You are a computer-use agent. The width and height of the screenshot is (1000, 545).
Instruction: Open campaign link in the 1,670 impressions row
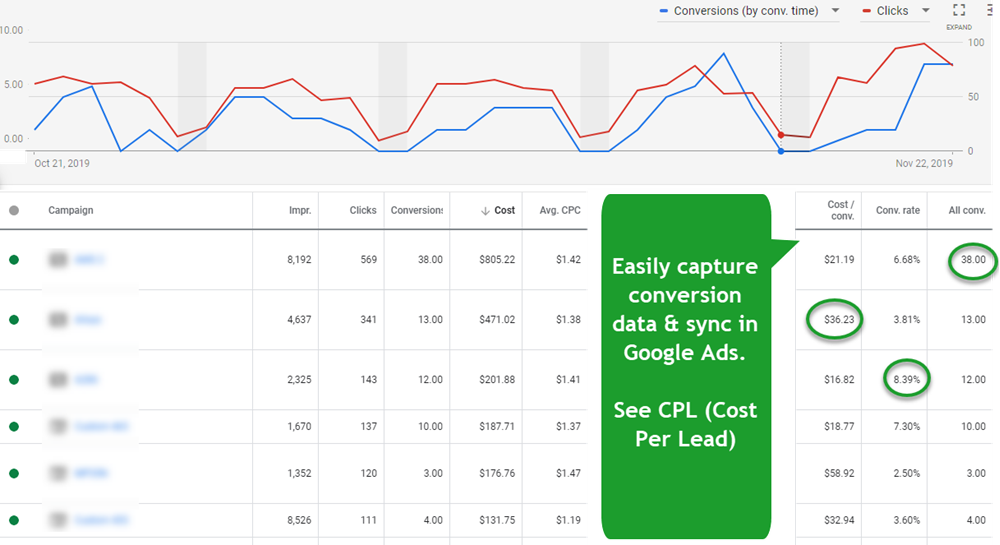pos(101,426)
